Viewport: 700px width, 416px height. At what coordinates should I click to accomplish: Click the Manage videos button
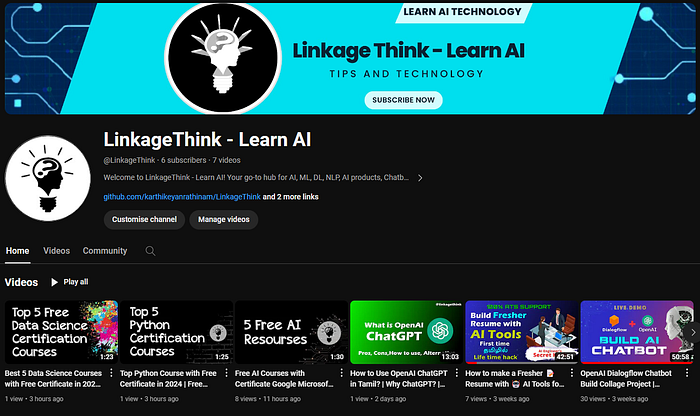click(x=224, y=220)
